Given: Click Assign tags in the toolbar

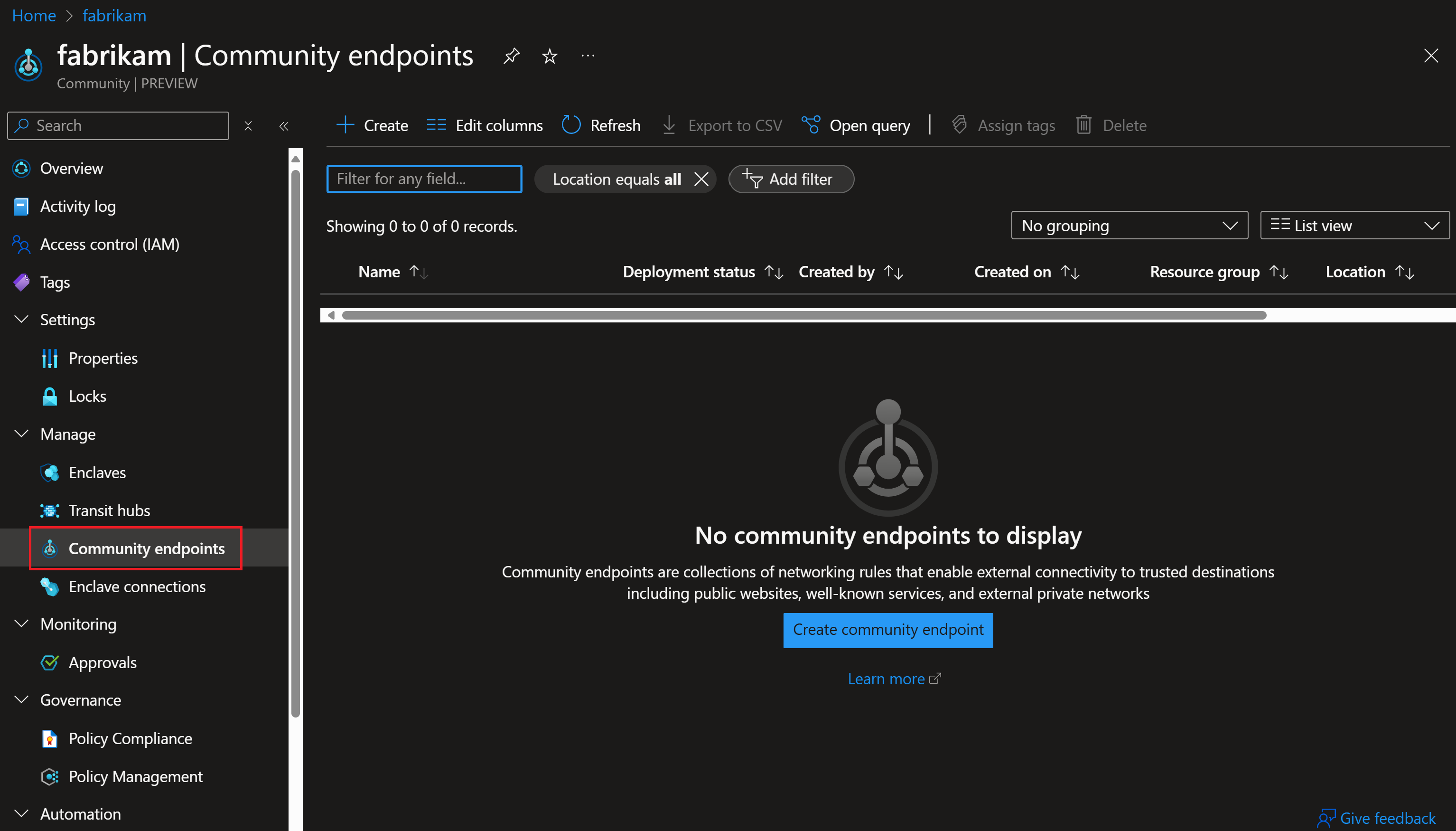Looking at the screenshot, I should pos(1003,125).
